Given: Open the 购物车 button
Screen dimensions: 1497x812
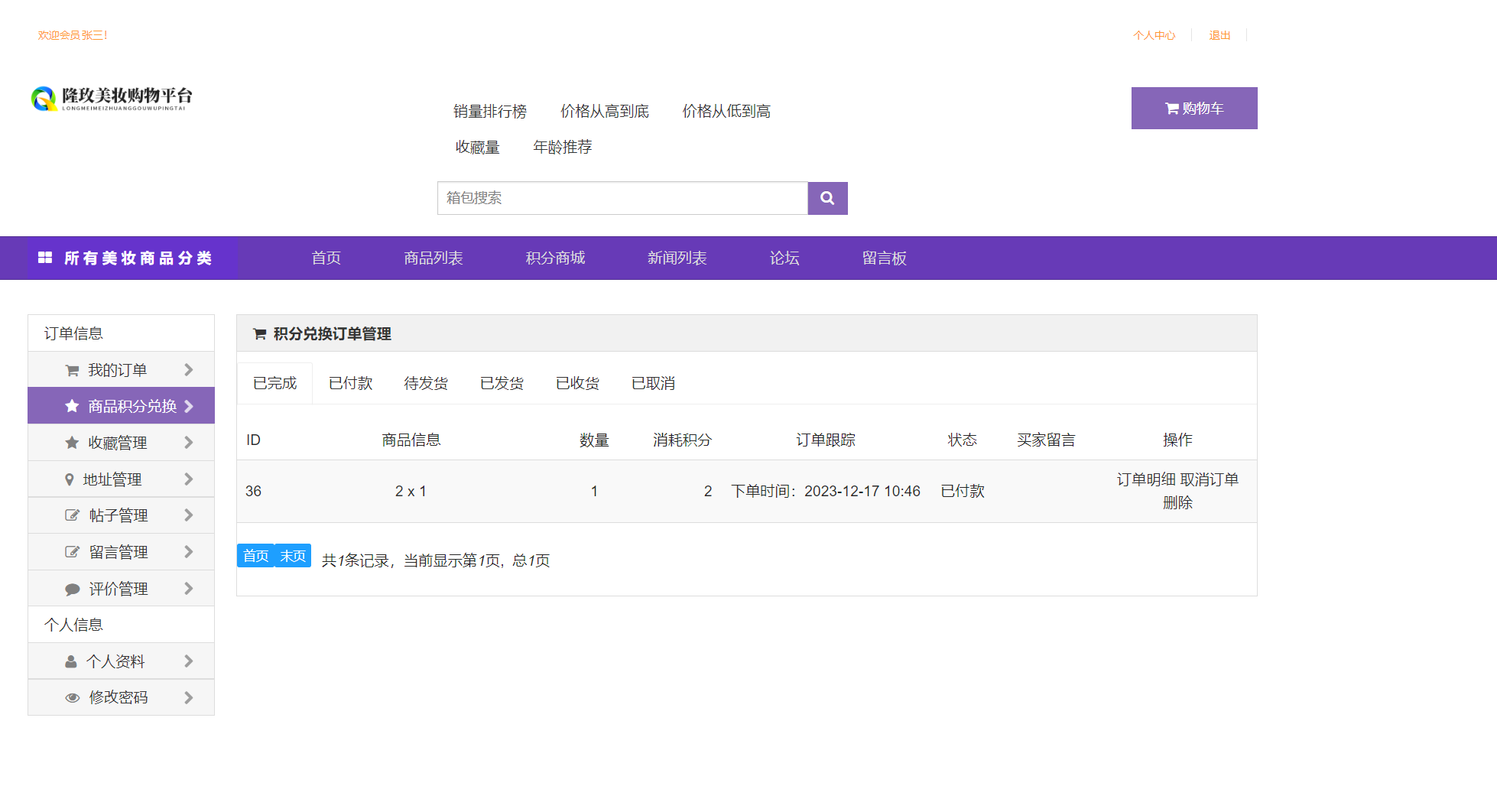Looking at the screenshot, I should coord(1194,109).
